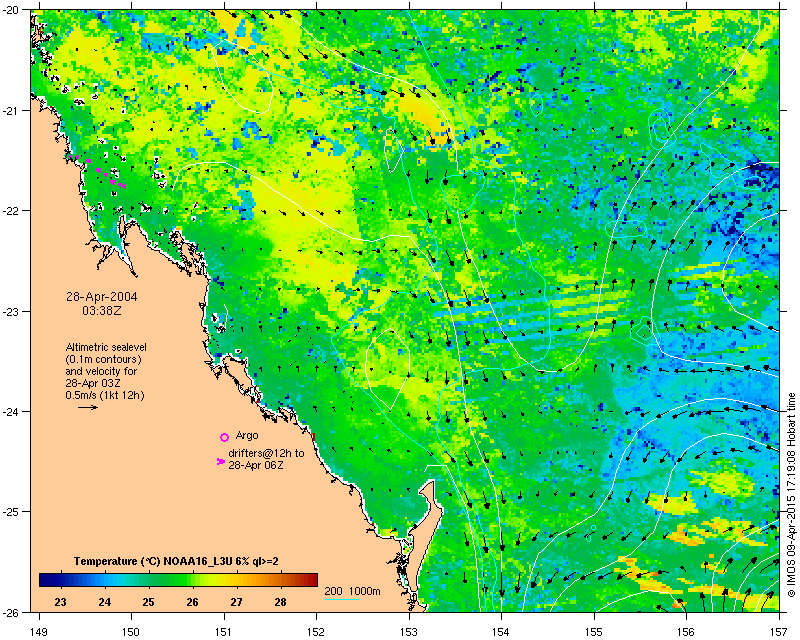Click the 'Altimetric sealevel' label
The height and width of the screenshot is (640, 800).
click(x=106, y=348)
